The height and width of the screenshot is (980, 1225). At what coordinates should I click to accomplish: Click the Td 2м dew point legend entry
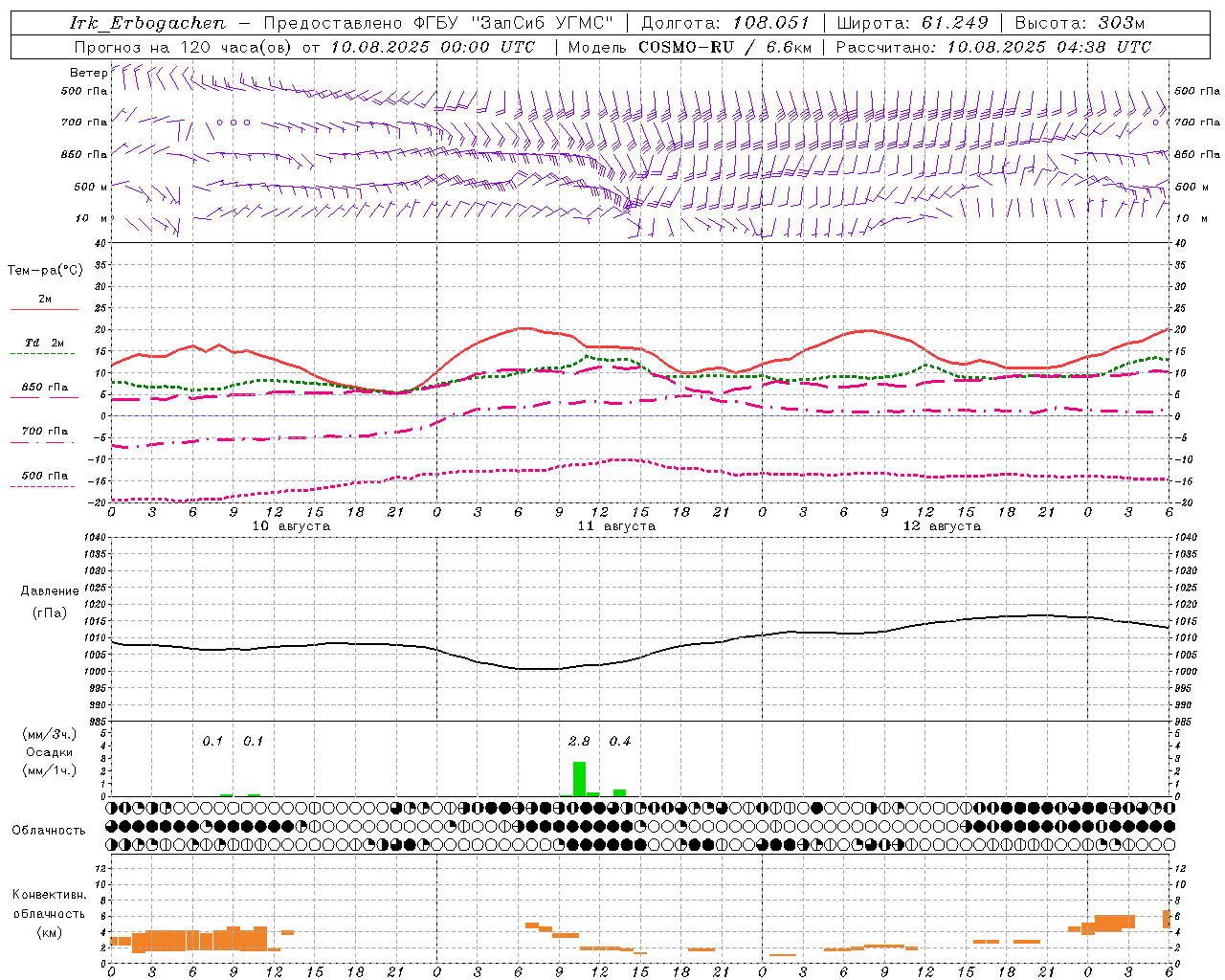(45, 343)
